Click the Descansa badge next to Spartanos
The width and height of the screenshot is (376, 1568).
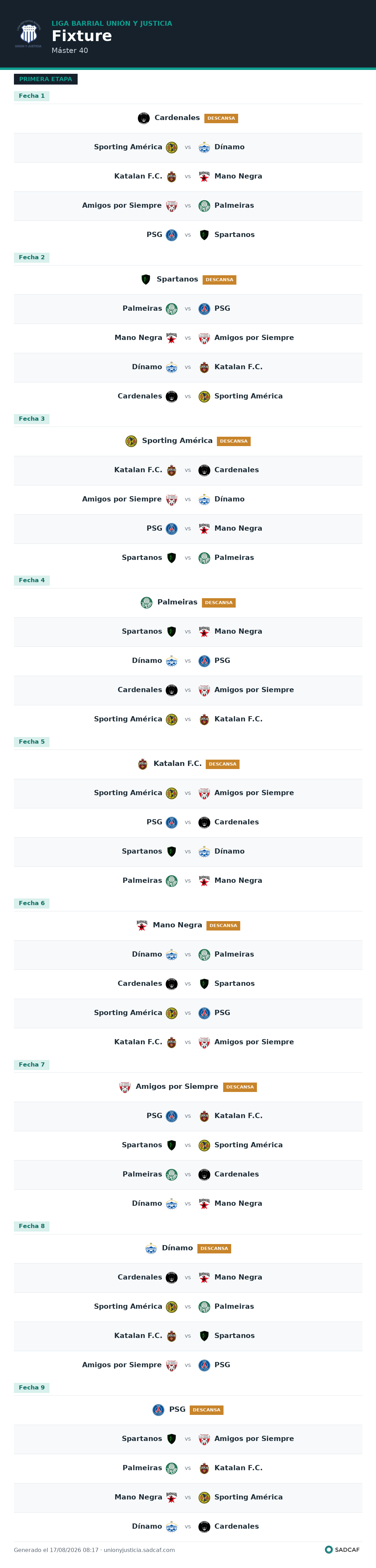[x=219, y=280]
